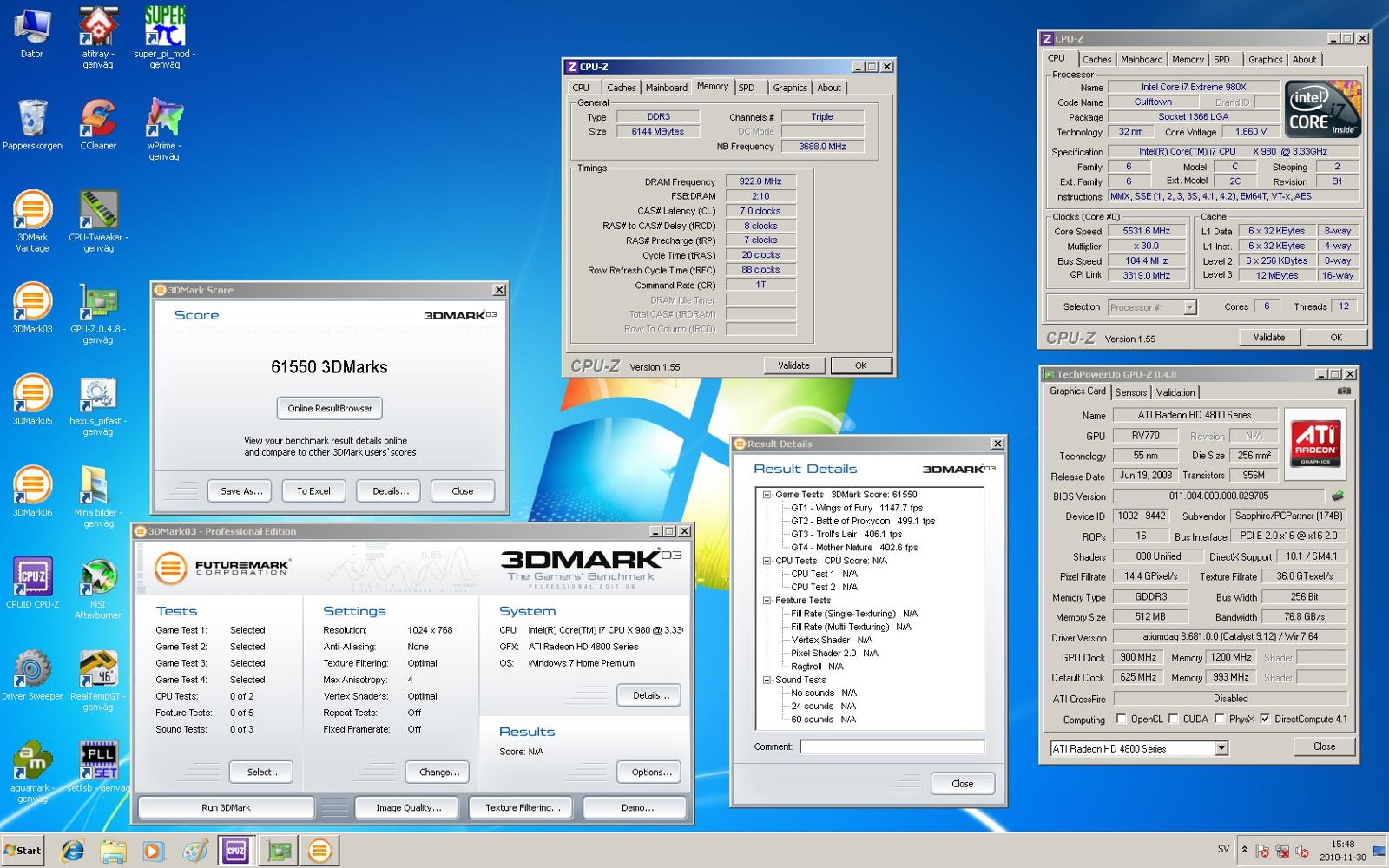Select the Graphics tab in memory CPU-Z window

pyautogui.click(x=790, y=88)
